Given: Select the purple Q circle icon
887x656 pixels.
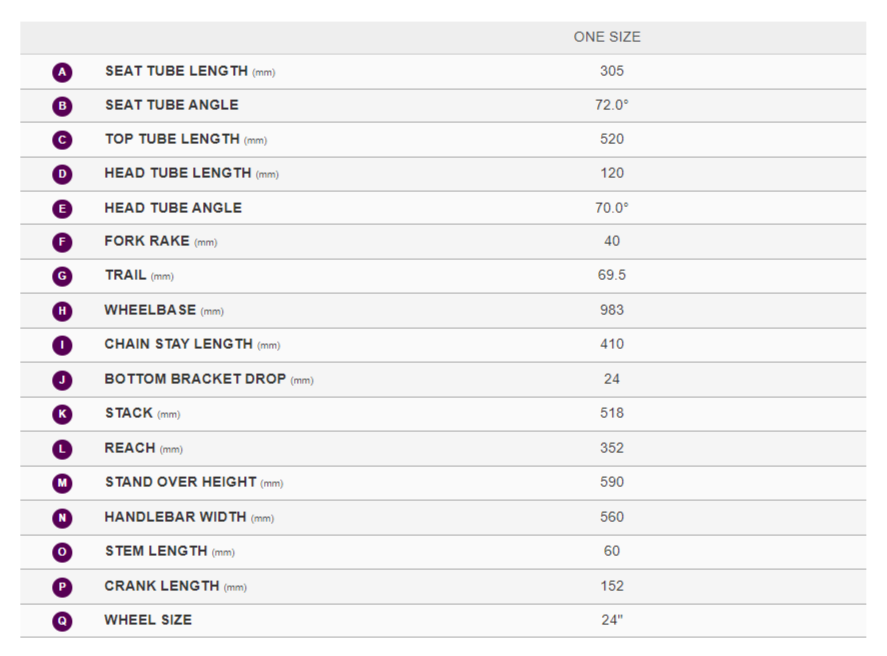Looking at the screenshot, I should 63,621.
